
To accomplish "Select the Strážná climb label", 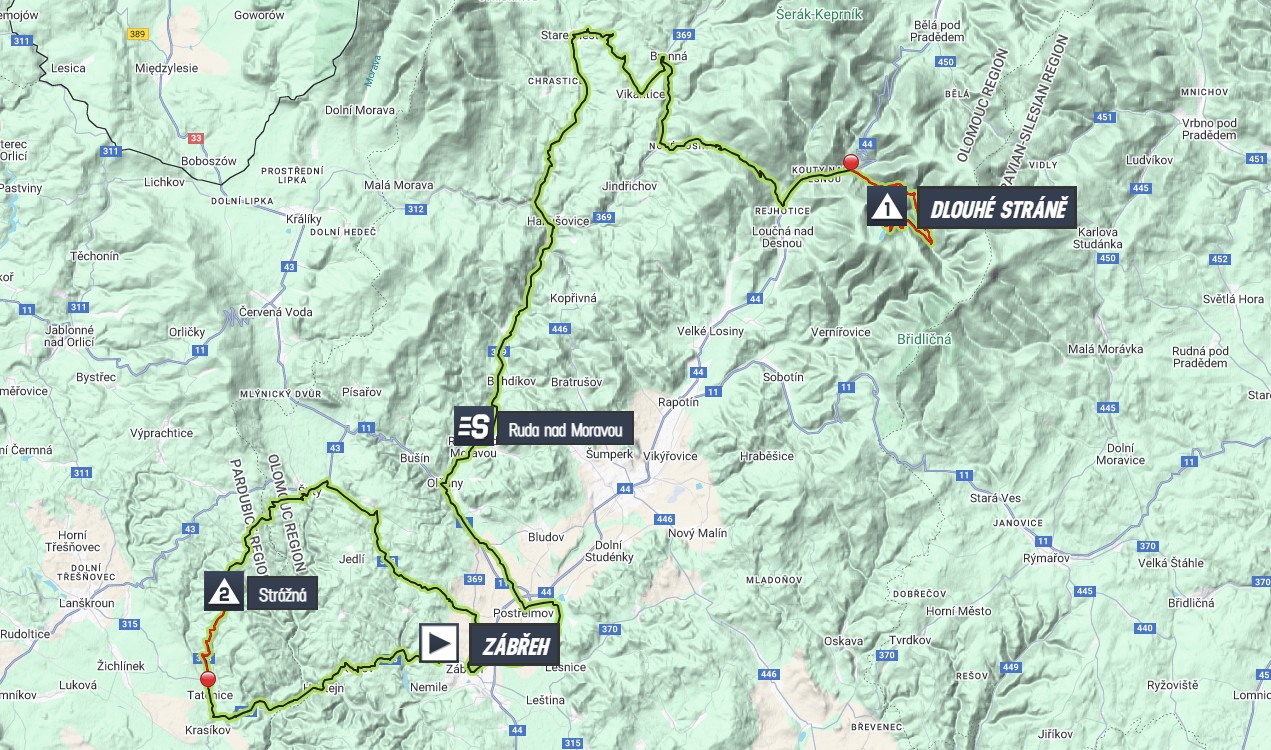I will point(282,595).
